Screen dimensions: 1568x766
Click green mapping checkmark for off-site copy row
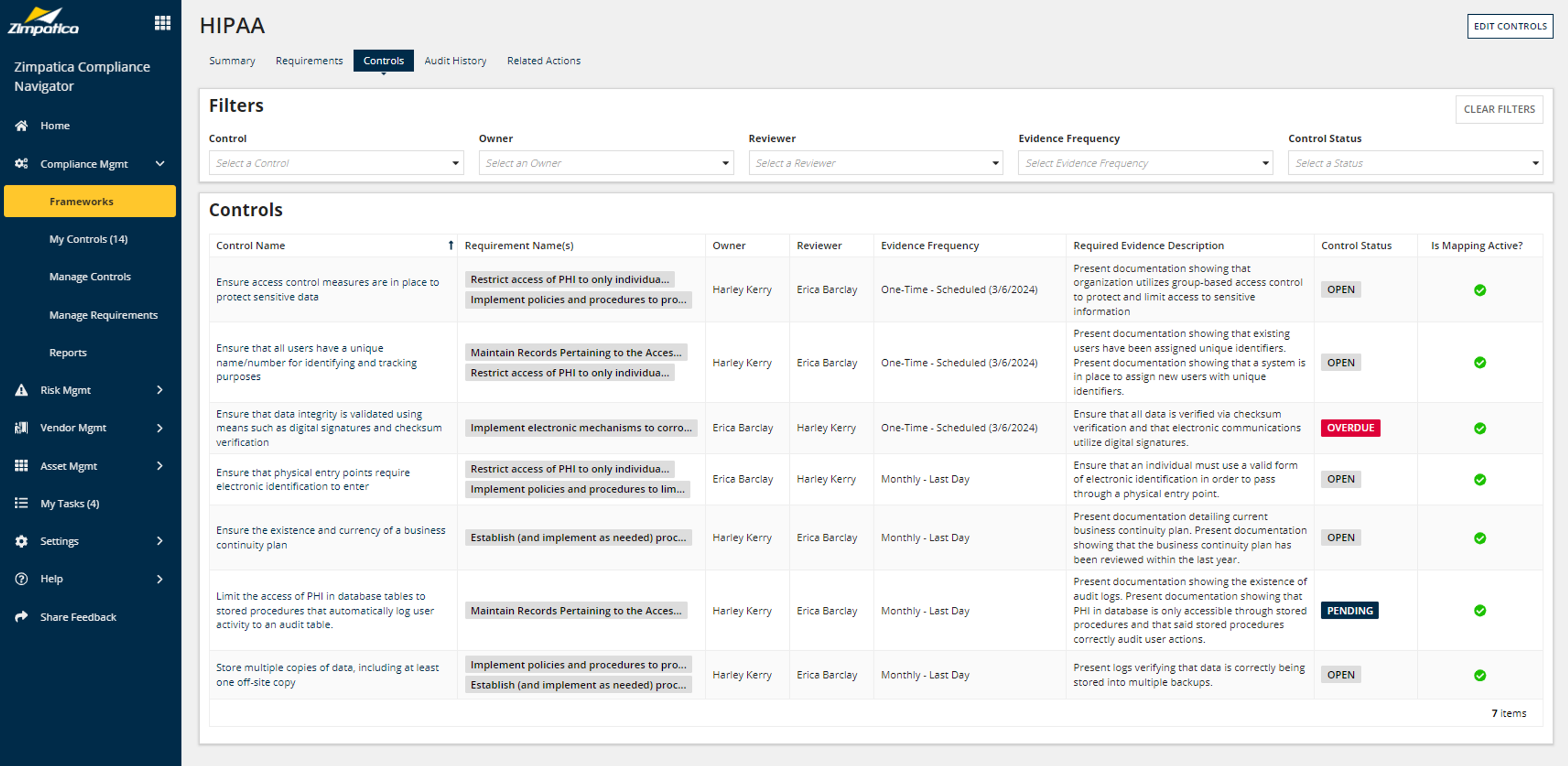[x=1480, y=675]
